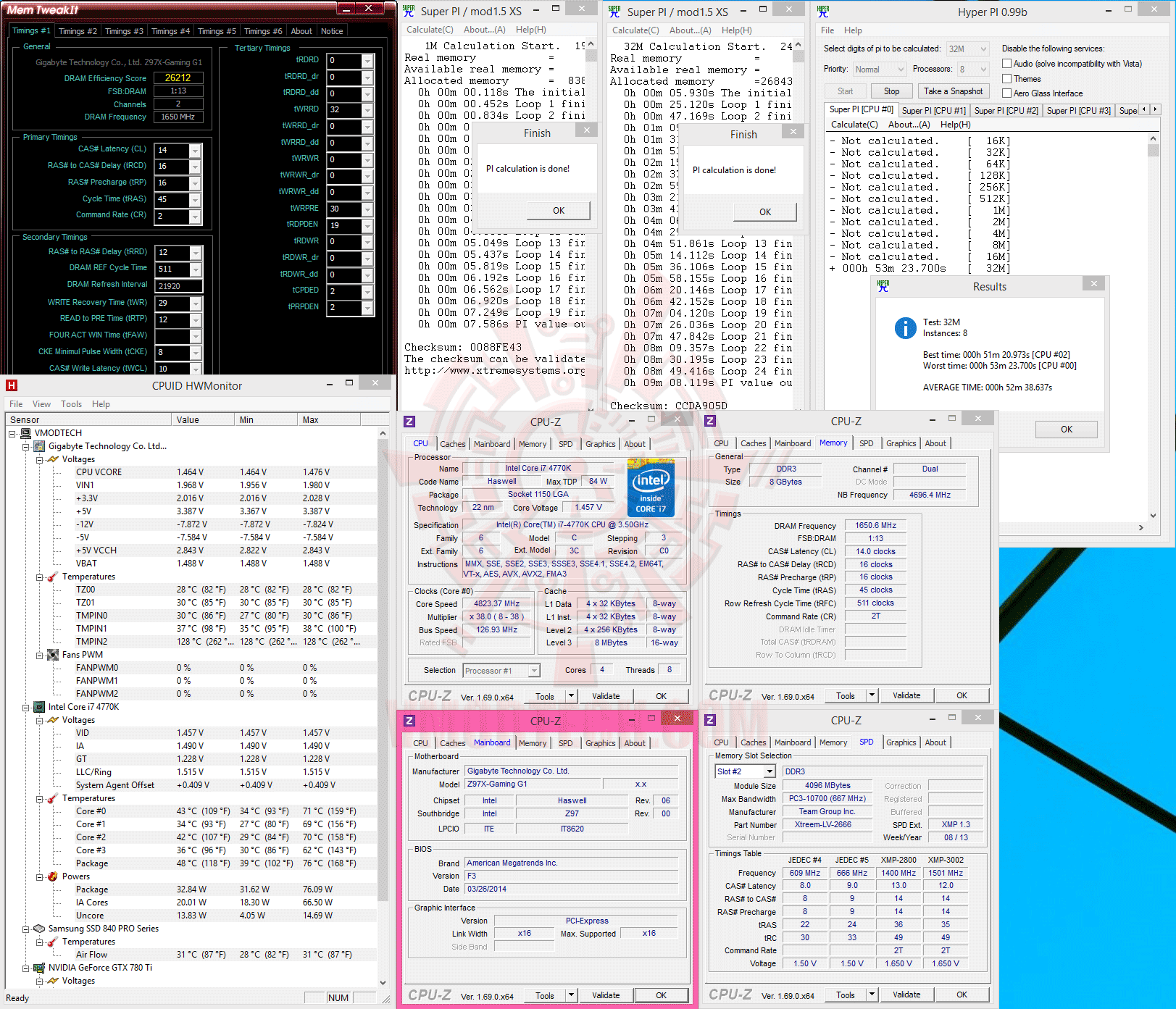Click the blue info icon in Results dialog
This screenshot has width=1176, height=1009.
(x=906, y=328)
